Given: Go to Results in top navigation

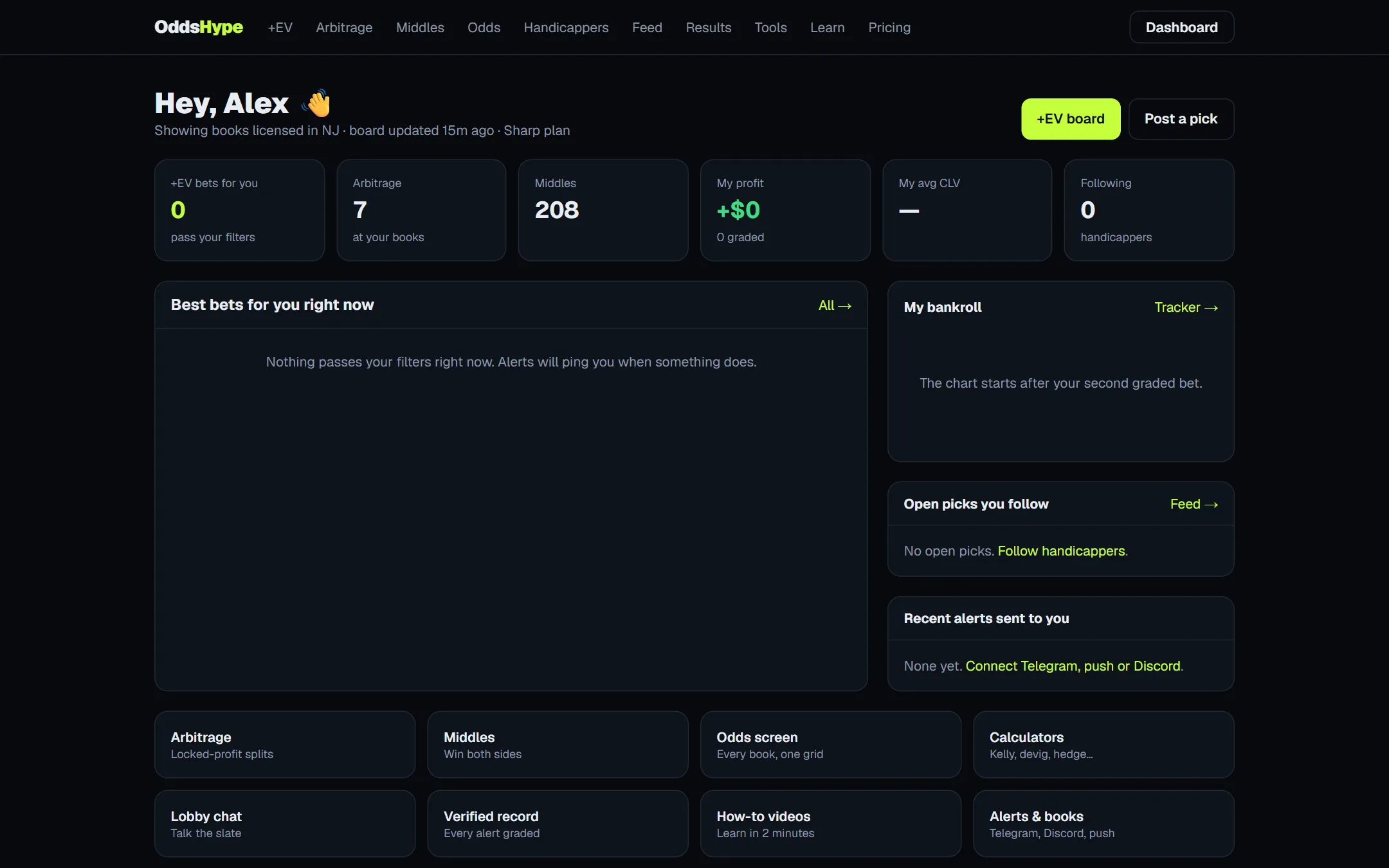Looking at the screenshot, I should 708,28.
